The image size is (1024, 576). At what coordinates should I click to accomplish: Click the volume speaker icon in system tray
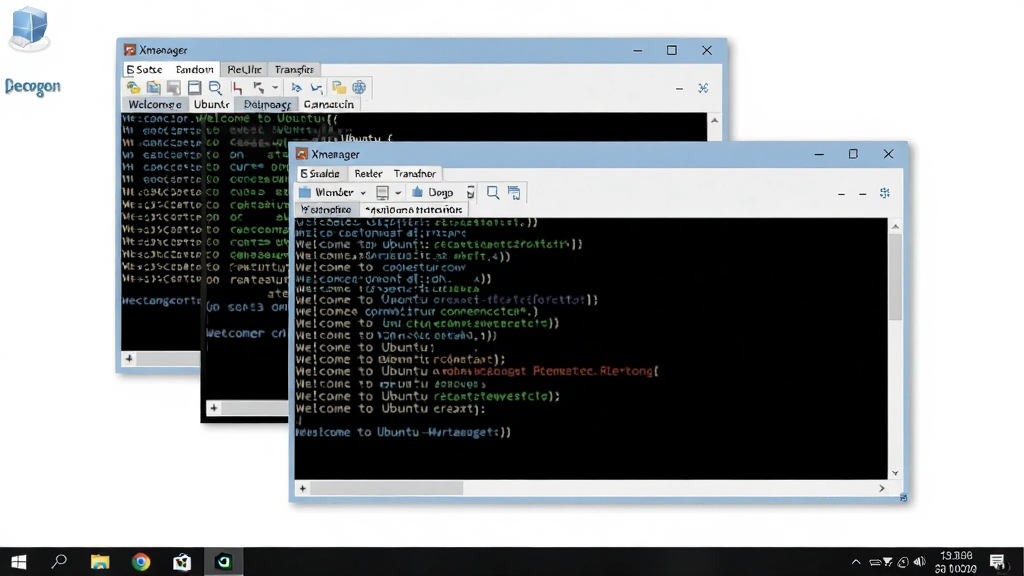coord(920,562)
